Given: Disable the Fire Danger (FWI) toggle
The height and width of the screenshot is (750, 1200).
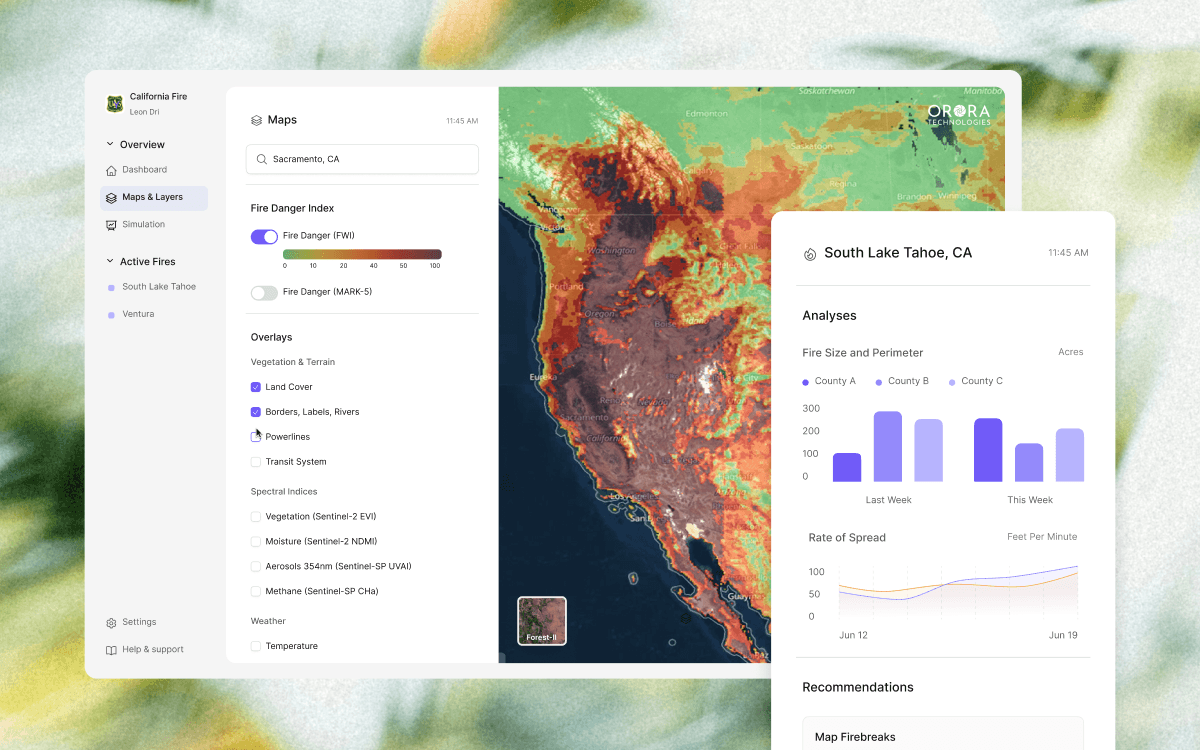Looking at the screenshot, I should pos(264,237).
